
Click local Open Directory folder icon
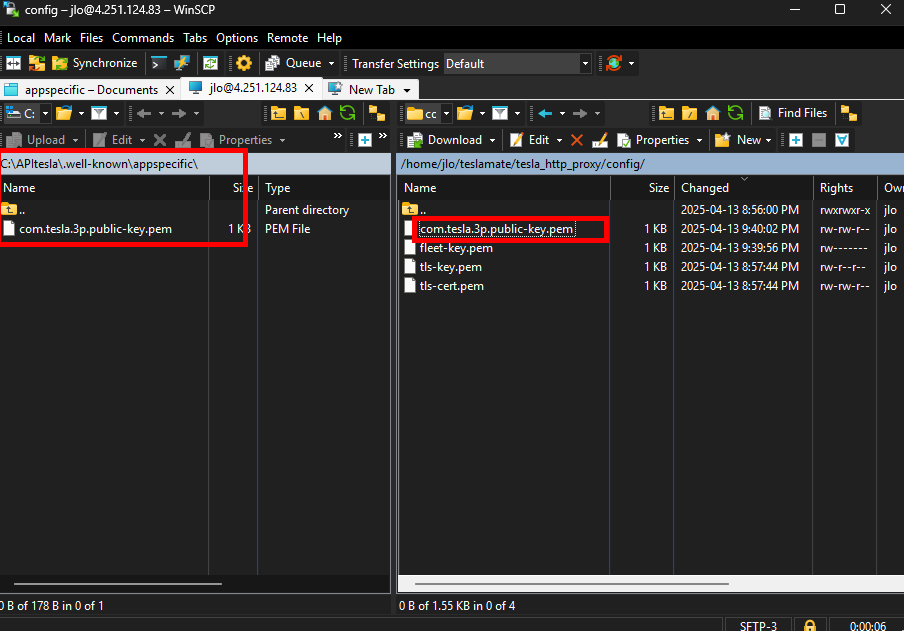click(64, 114)
